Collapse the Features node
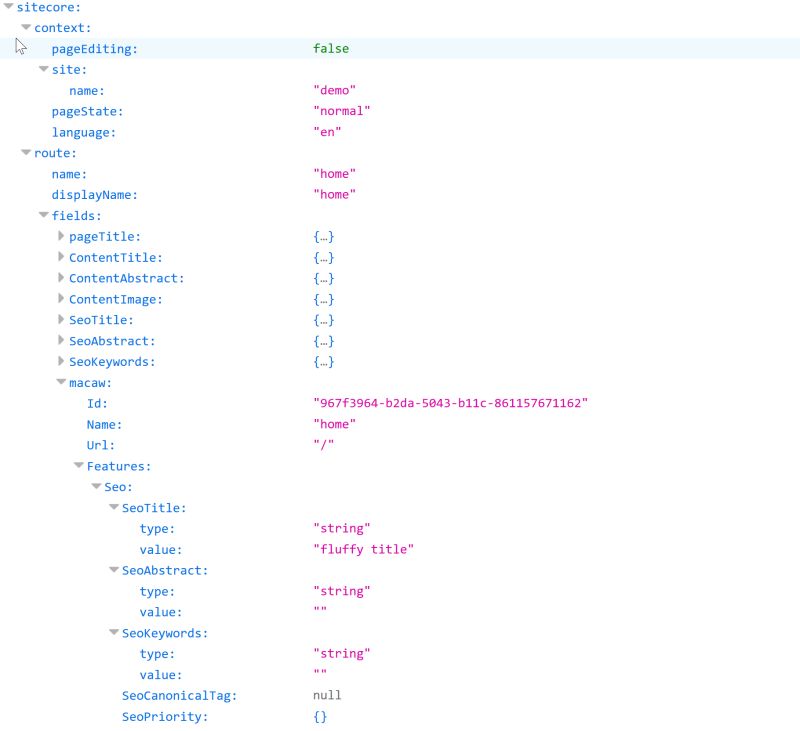 pos(77,466)
